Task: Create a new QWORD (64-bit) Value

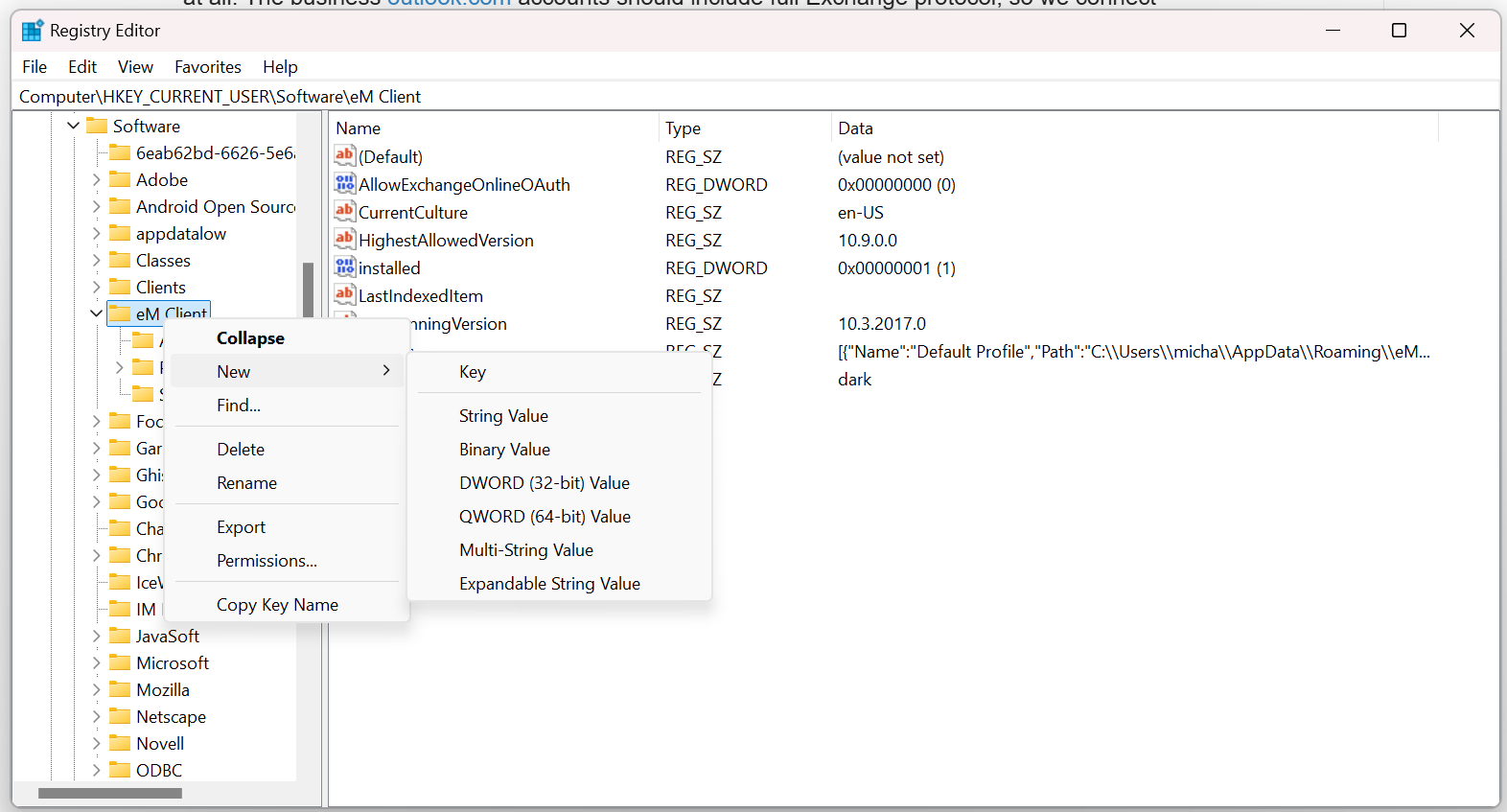Action: point(560,517)
